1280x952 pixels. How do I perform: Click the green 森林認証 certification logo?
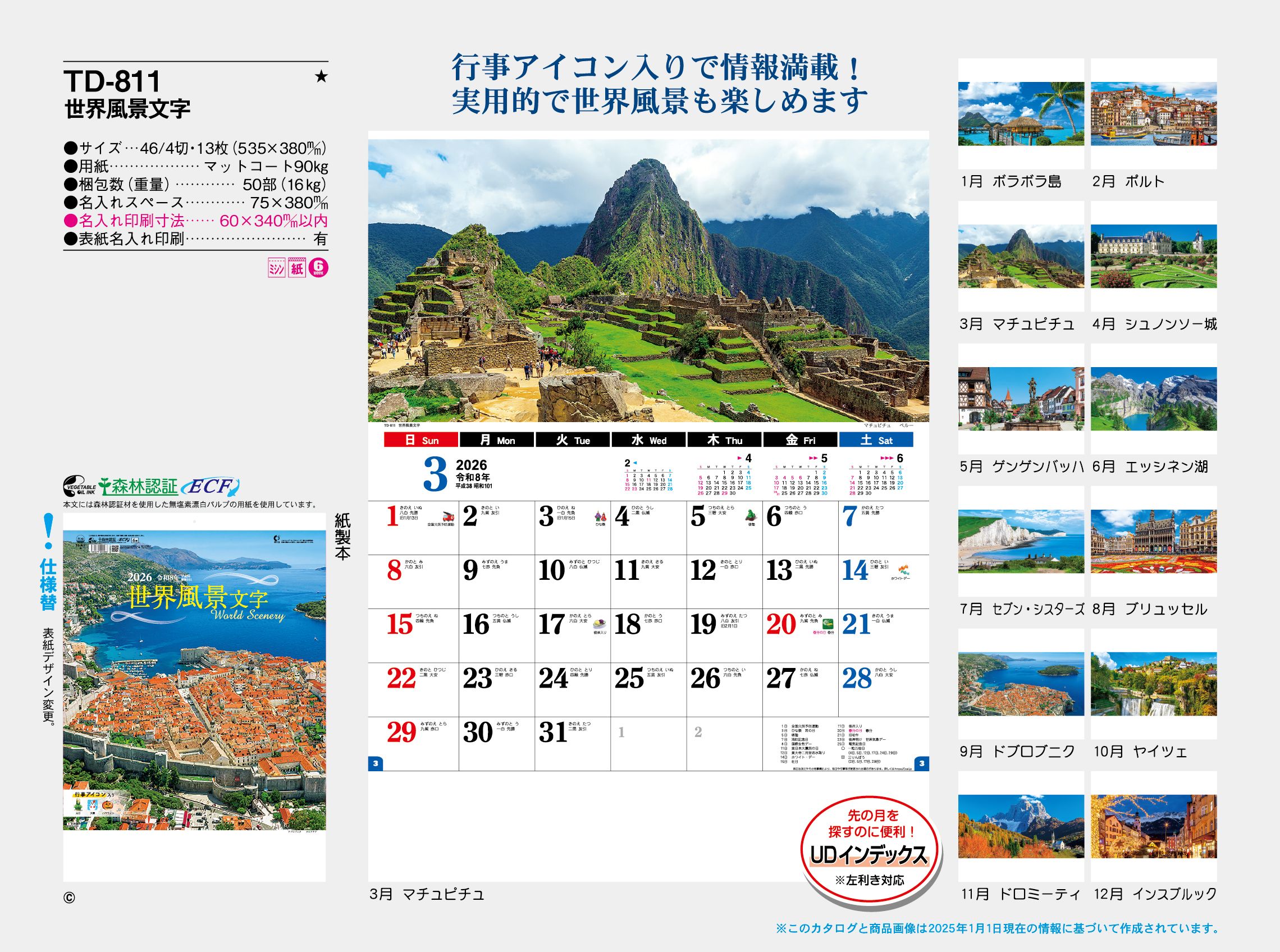coord(138,485)
